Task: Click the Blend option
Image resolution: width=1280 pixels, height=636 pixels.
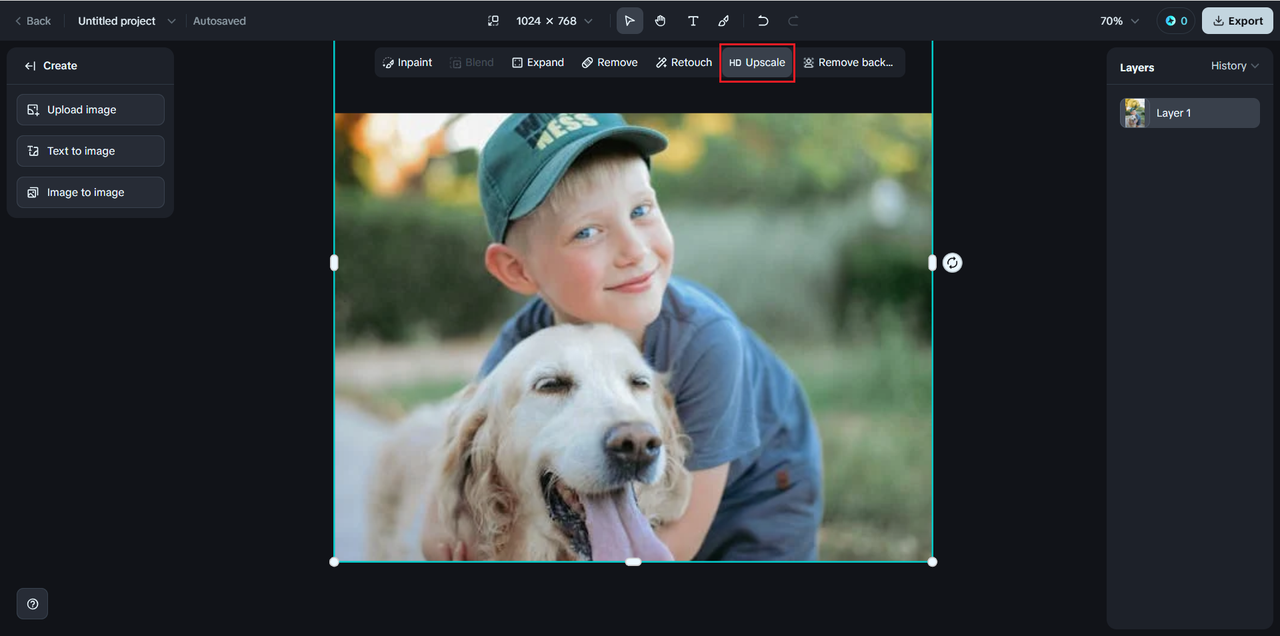Action: click(x=472, y=62)
